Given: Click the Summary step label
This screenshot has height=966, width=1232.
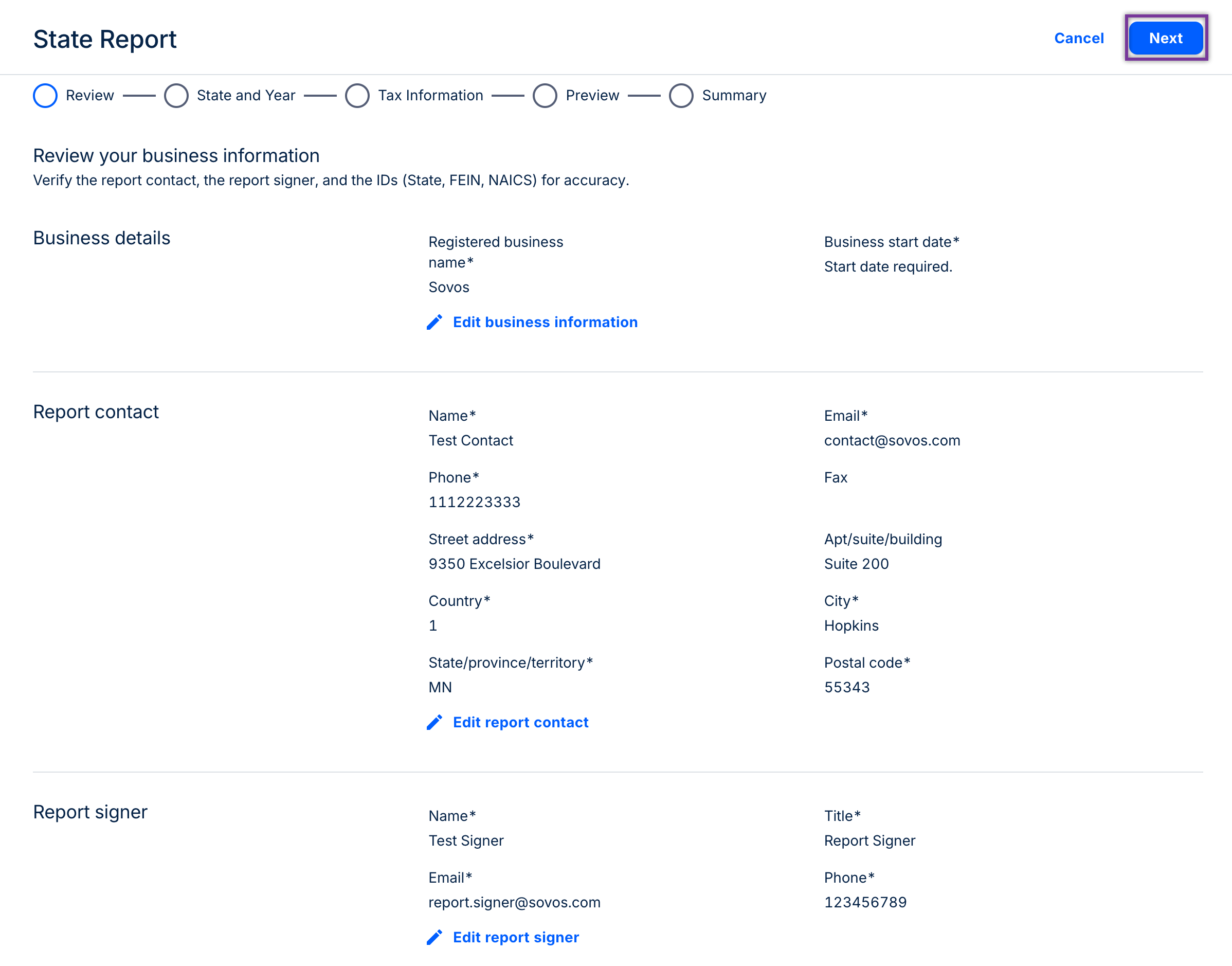Looking at the screenshot, I should pos(734,96).
